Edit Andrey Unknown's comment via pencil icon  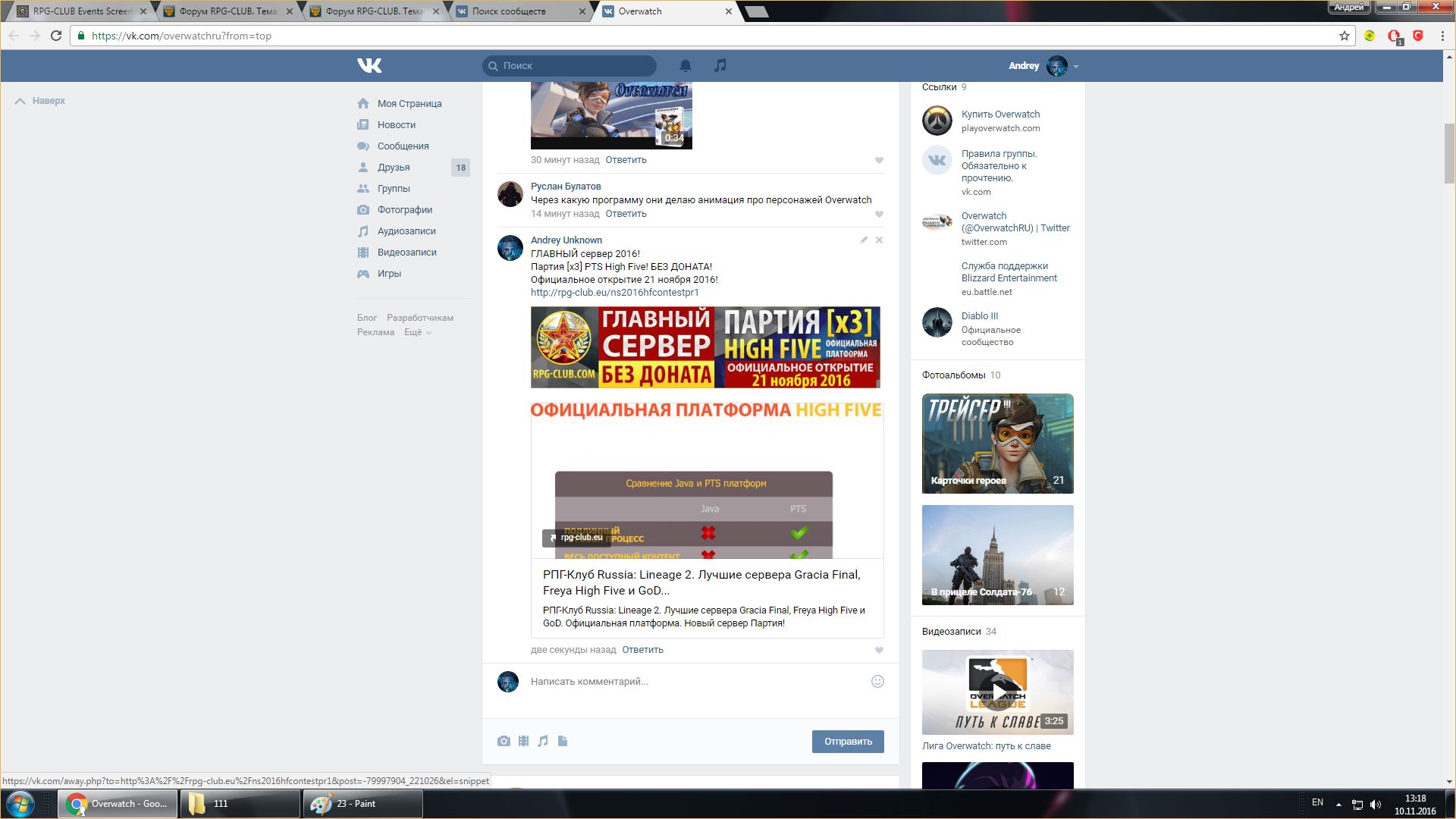(x=864, y=240)
